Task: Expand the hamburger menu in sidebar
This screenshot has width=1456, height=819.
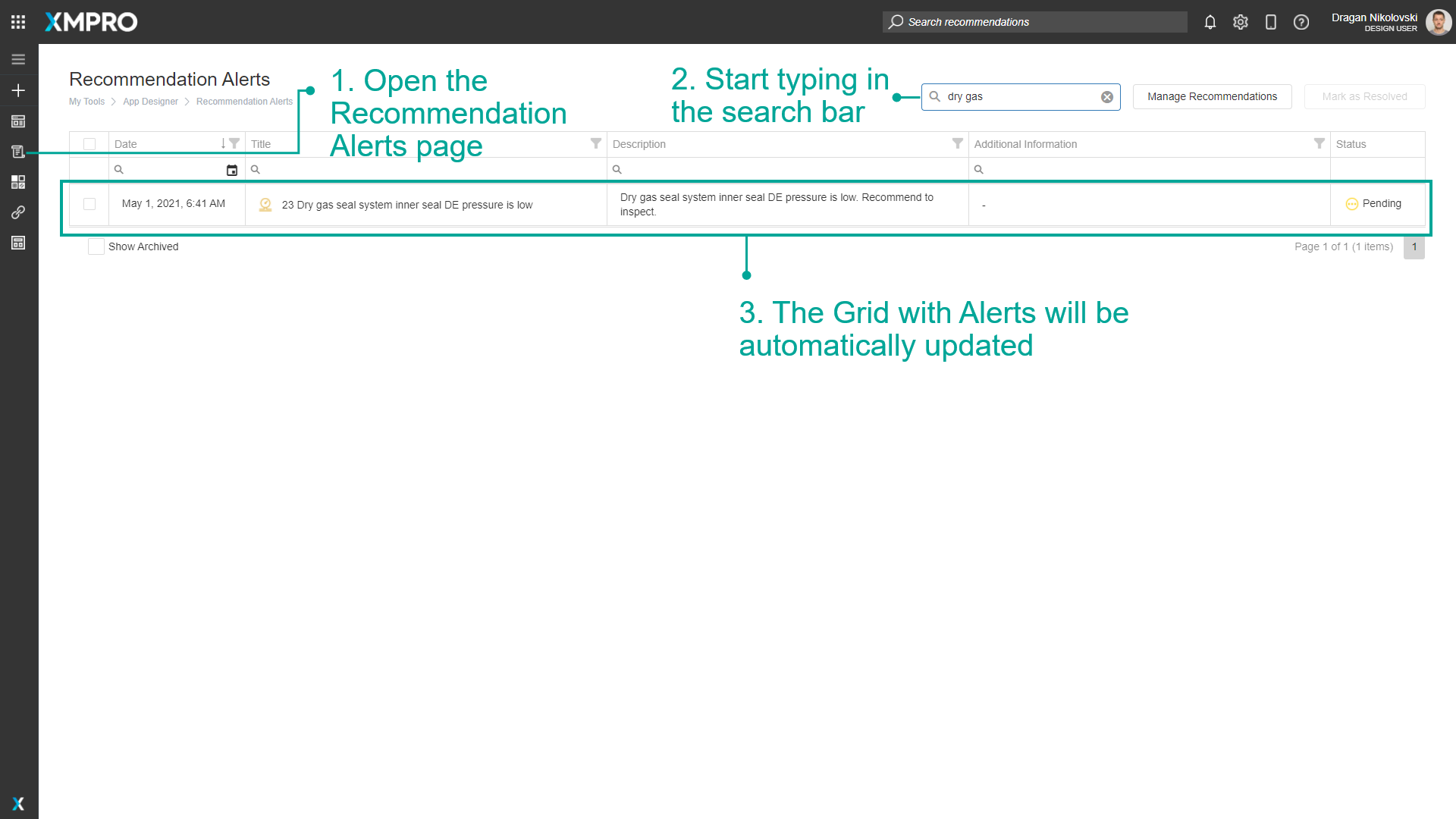Action: 18,59
